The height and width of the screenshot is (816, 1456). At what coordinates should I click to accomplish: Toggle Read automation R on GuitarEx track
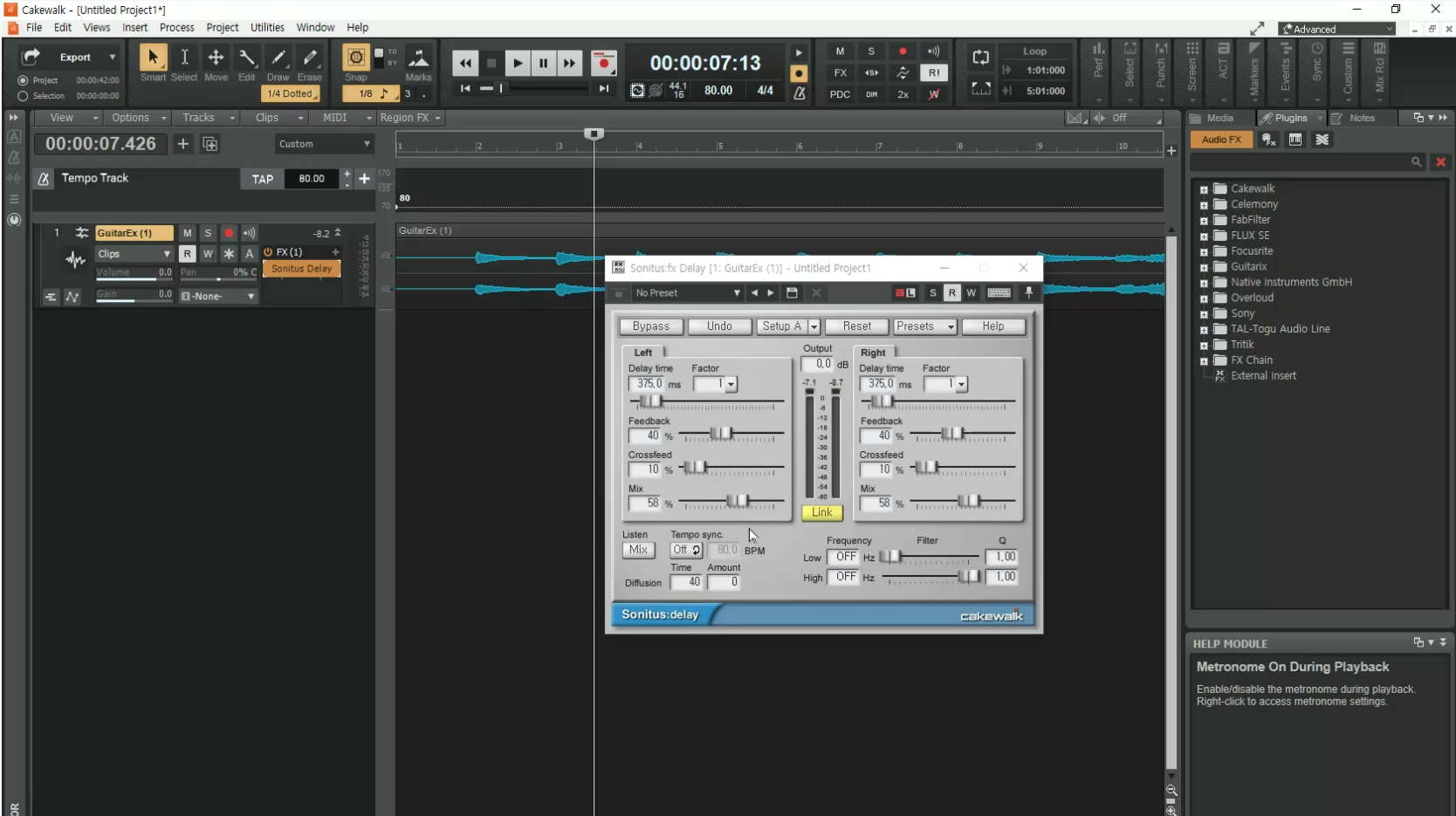(x=187, y=254)
